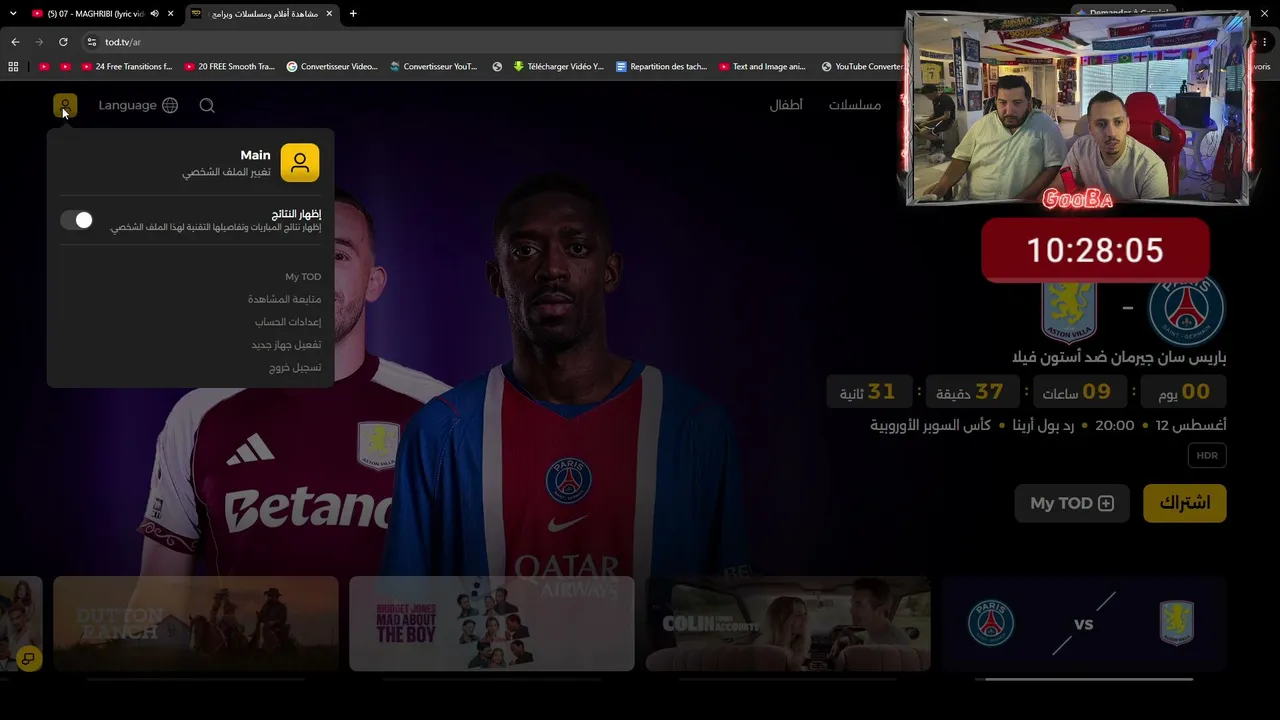
Task: Click the رد بول أرينا venue text
Action: pos(1041,425)
